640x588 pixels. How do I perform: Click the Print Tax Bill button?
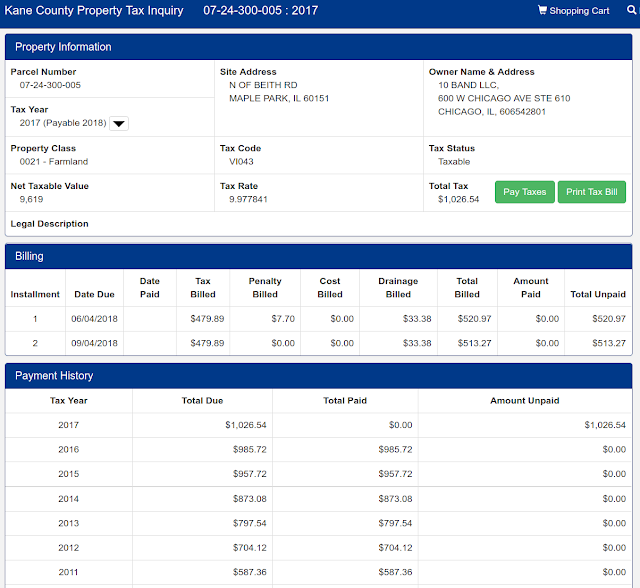(x=591, y=192)
